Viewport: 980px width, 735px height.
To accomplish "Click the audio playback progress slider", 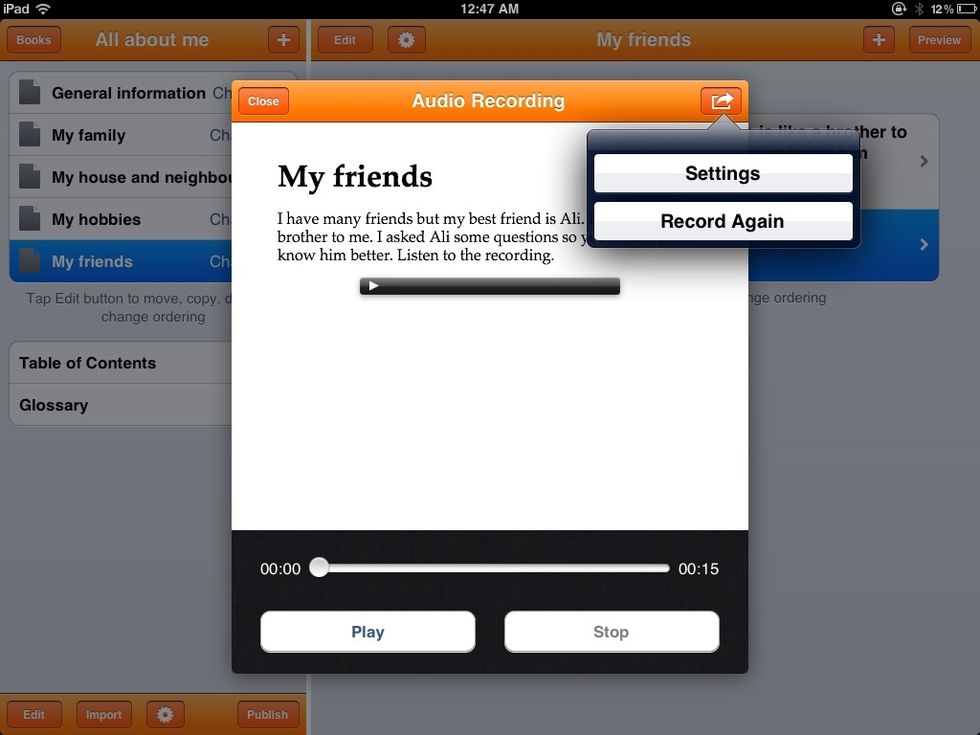I will pos(319,567).
